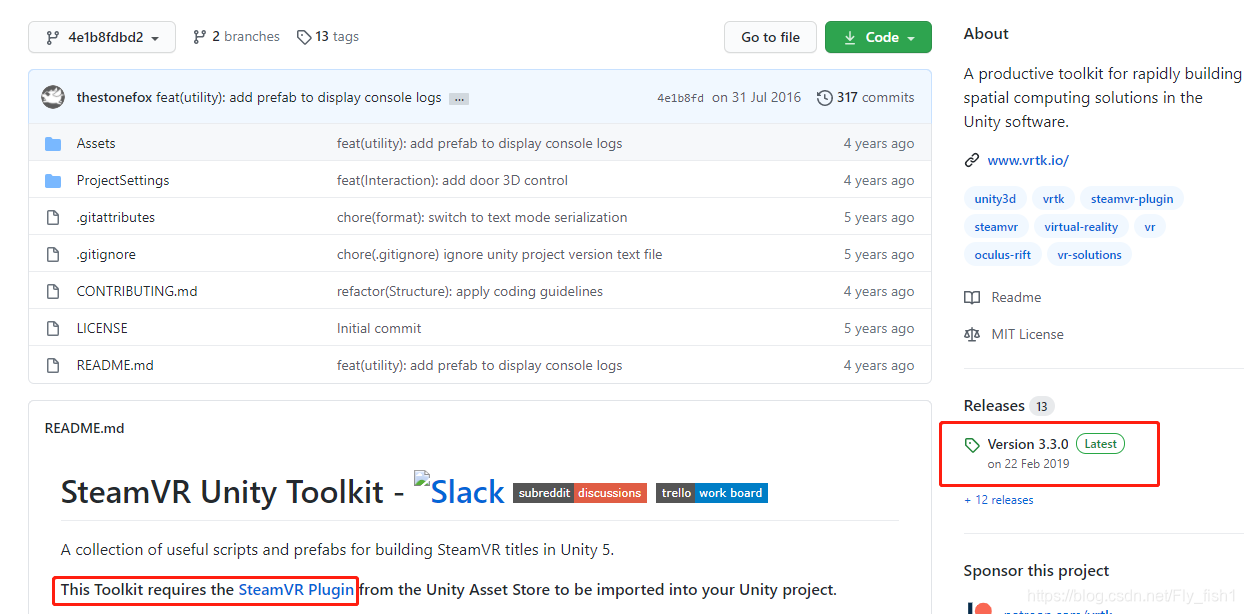Click the tag icon beside 13 tags
This screenshot has height=614, width=1244.
click(304, 37)
